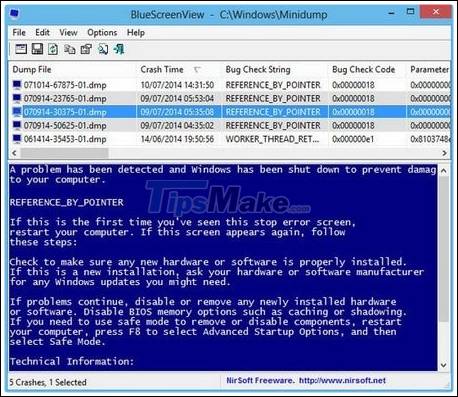The image size is (458, 397).
Task: Click the NirSoft Freeware status text
Action: click(x=260, y=380)
